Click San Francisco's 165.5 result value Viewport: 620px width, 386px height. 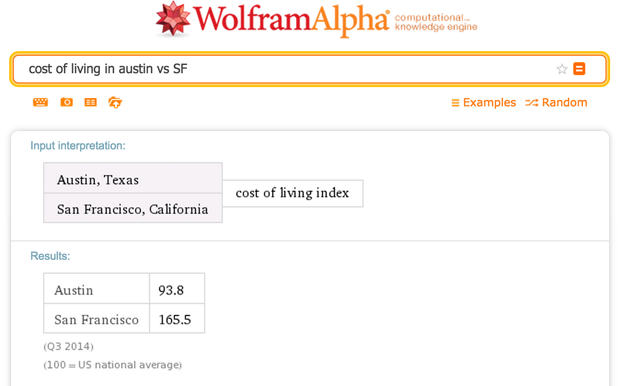click(177, 318)
